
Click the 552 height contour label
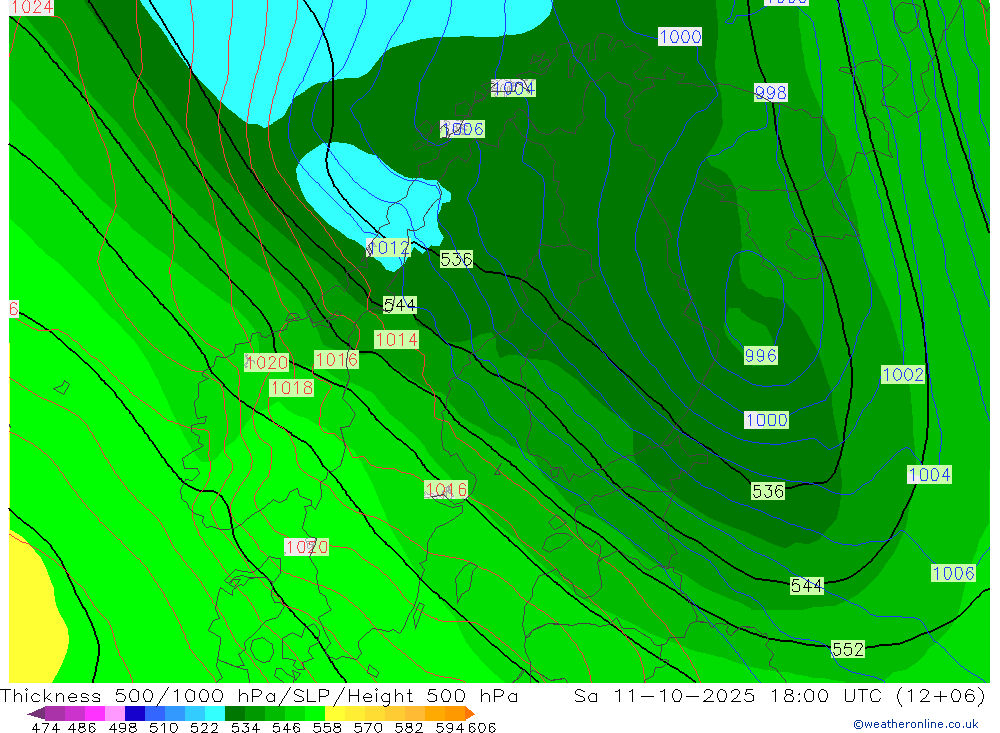(x=848, y=649)
